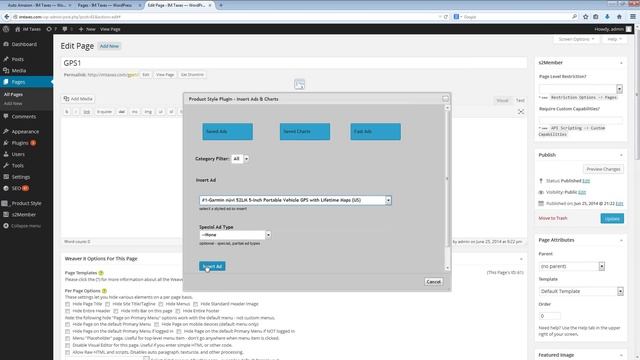This screenshot has height=360, width=640.
Task: Open the comments bubble in admin bar
Action: (x=67, y=29)
